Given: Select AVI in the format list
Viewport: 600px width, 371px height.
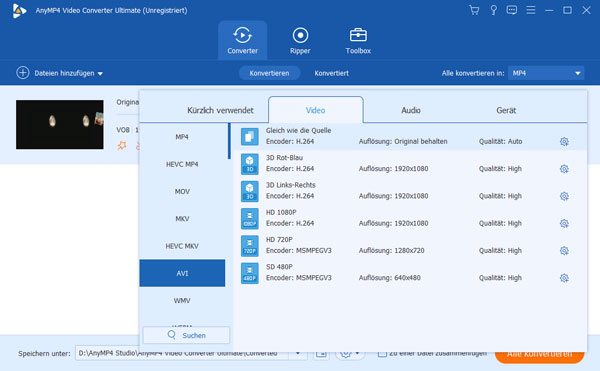Looking at the screenshot, I should pos(182,273).
